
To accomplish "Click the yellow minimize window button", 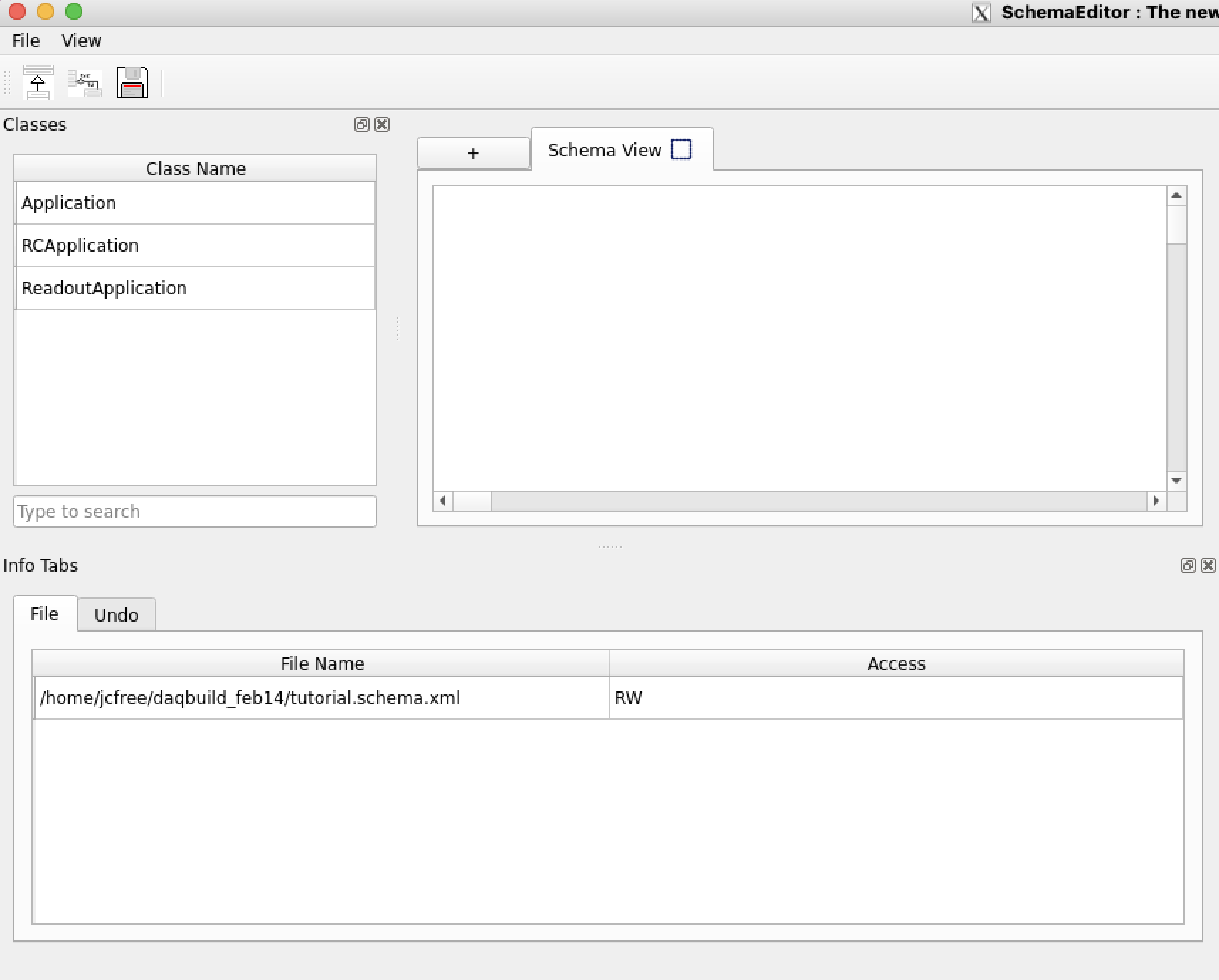I will click(x=46, y=11).
